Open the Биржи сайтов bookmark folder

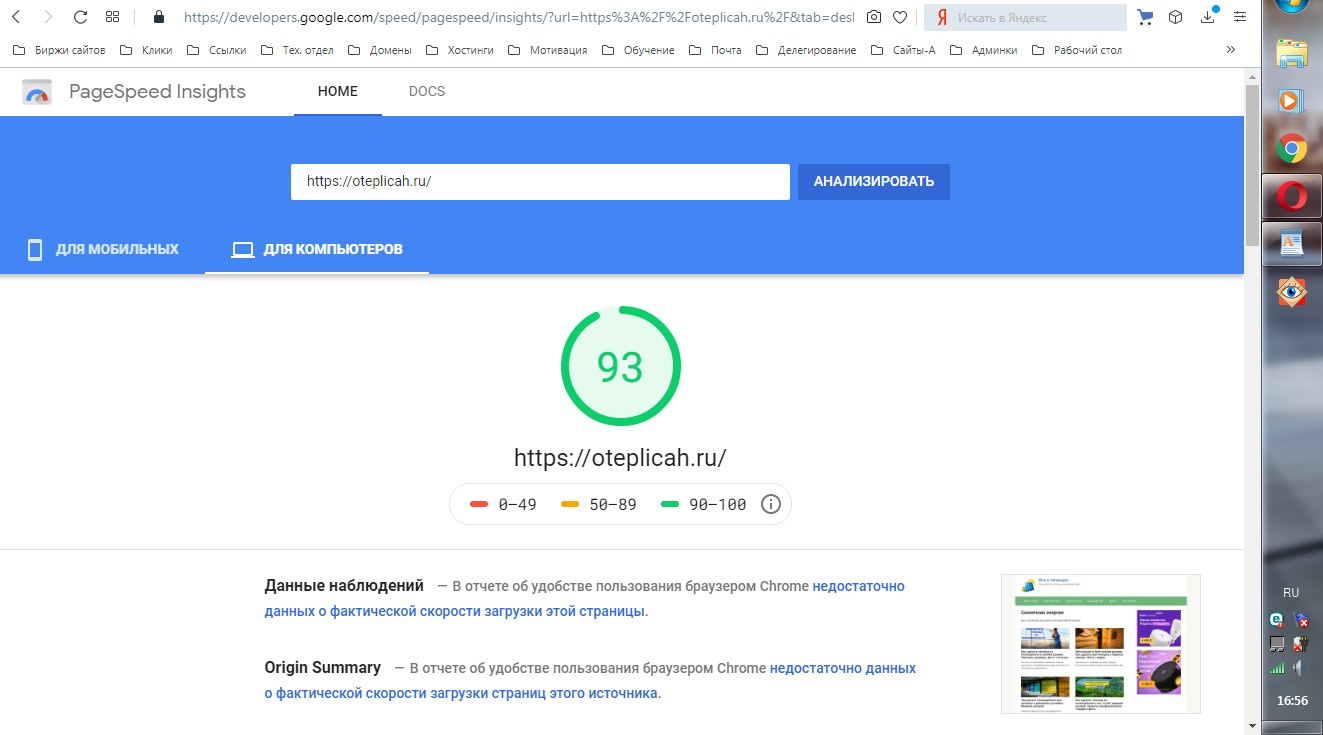(59, 50)
